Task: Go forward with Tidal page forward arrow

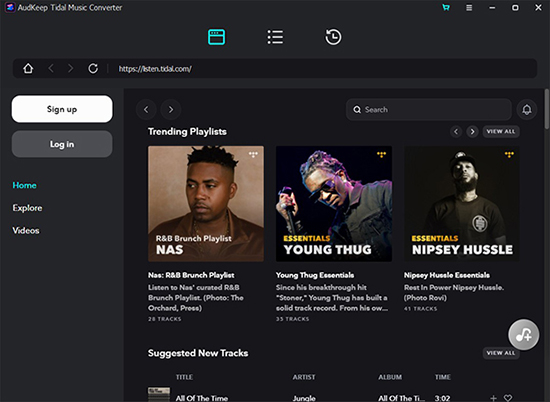Action: (x=171, y=109)
